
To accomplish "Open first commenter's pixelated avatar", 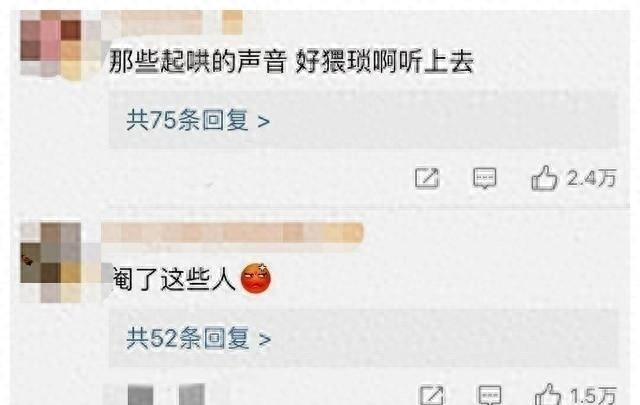I will click(x=61, y=44).
